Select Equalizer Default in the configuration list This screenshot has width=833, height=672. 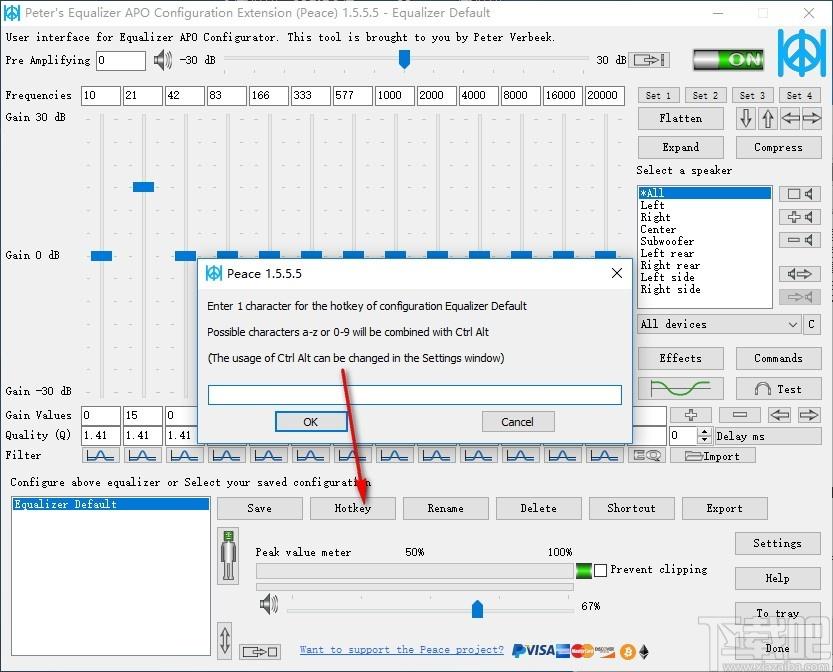pos(111,504)
